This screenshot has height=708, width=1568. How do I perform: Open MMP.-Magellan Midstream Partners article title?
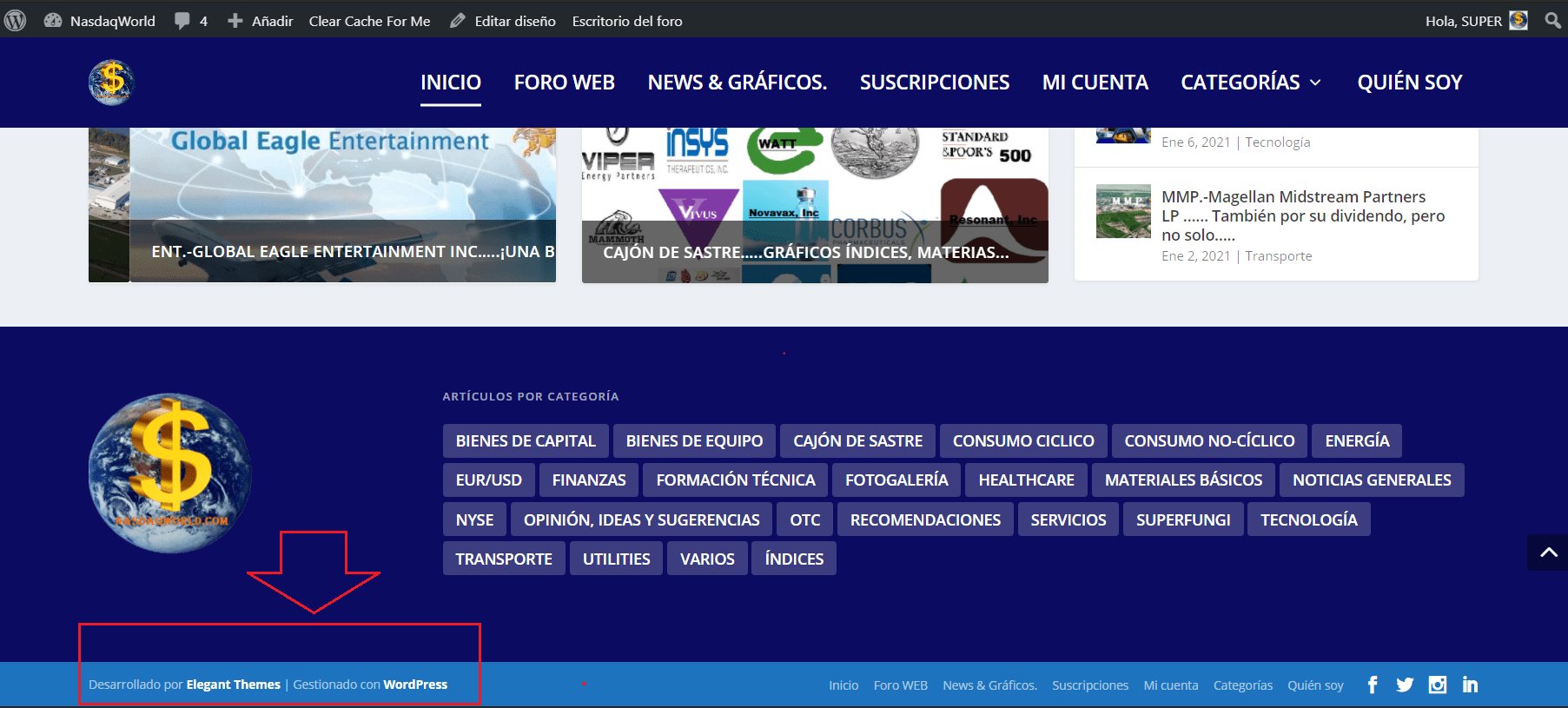(1303, 215)
